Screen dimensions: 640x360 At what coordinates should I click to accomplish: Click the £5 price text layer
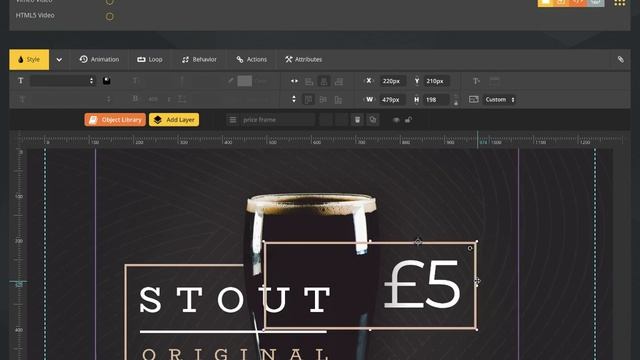coord(422,284)
